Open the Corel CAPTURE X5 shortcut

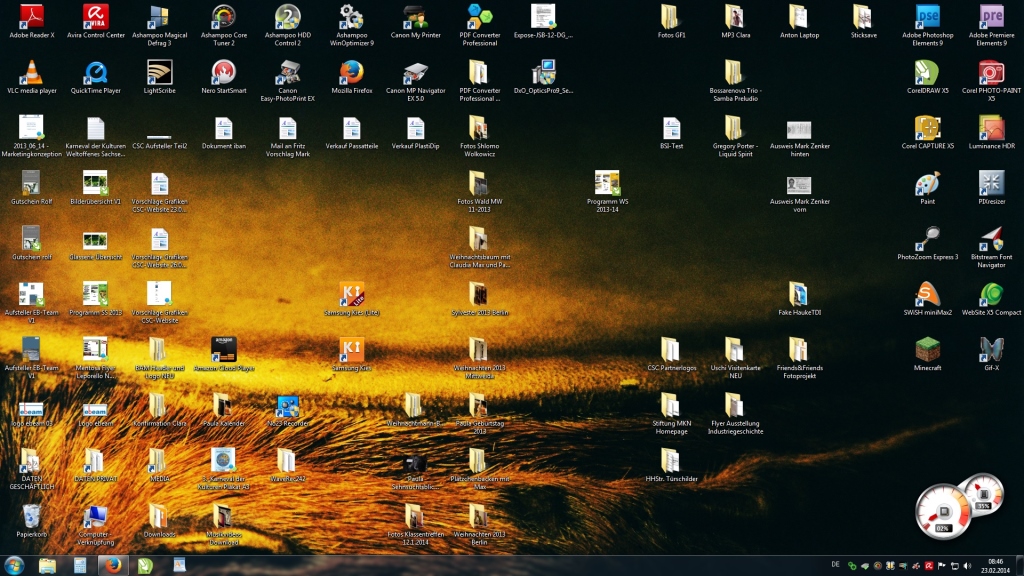(x=927, y=127)
